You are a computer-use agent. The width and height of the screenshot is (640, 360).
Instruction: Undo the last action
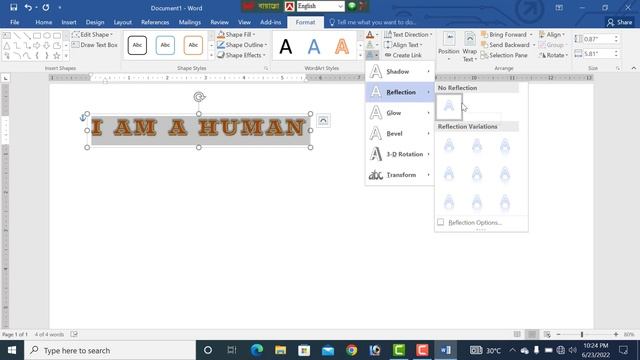click(28, 7)
